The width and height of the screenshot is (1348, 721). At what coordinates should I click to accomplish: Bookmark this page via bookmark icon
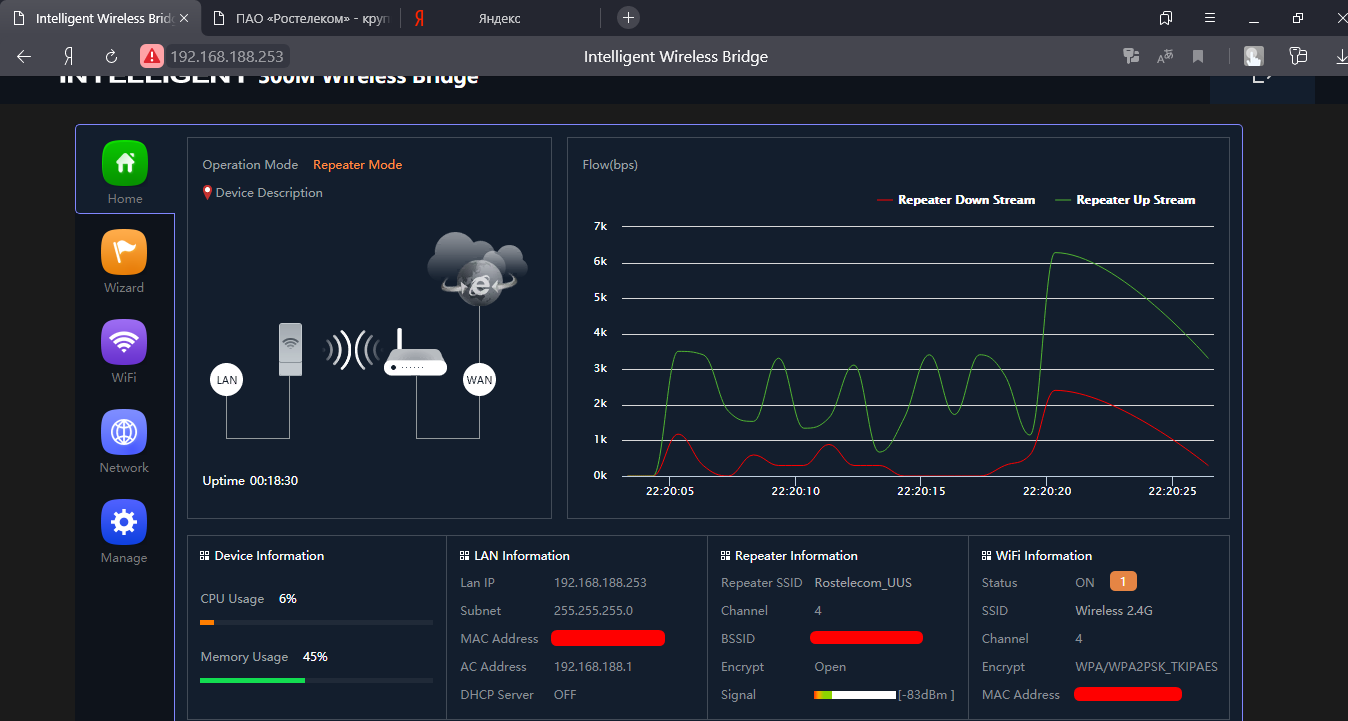coord(1198,57)
